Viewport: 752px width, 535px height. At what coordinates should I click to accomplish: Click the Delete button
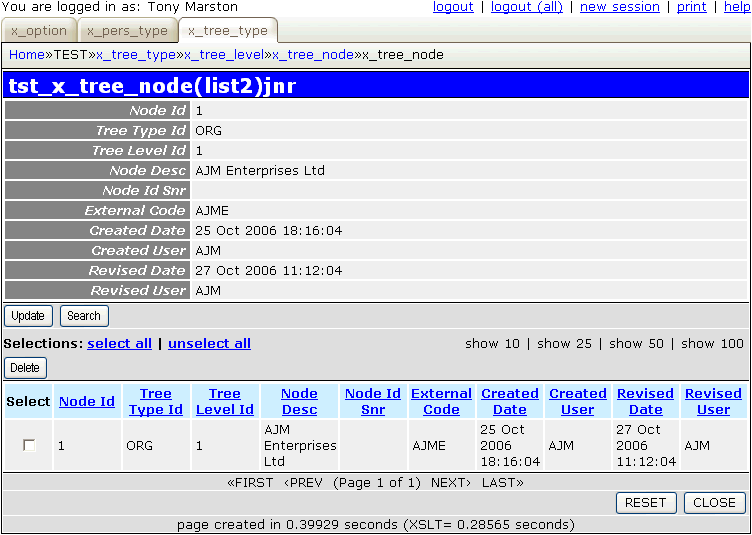pyautogui.click(x=25, y=368)
